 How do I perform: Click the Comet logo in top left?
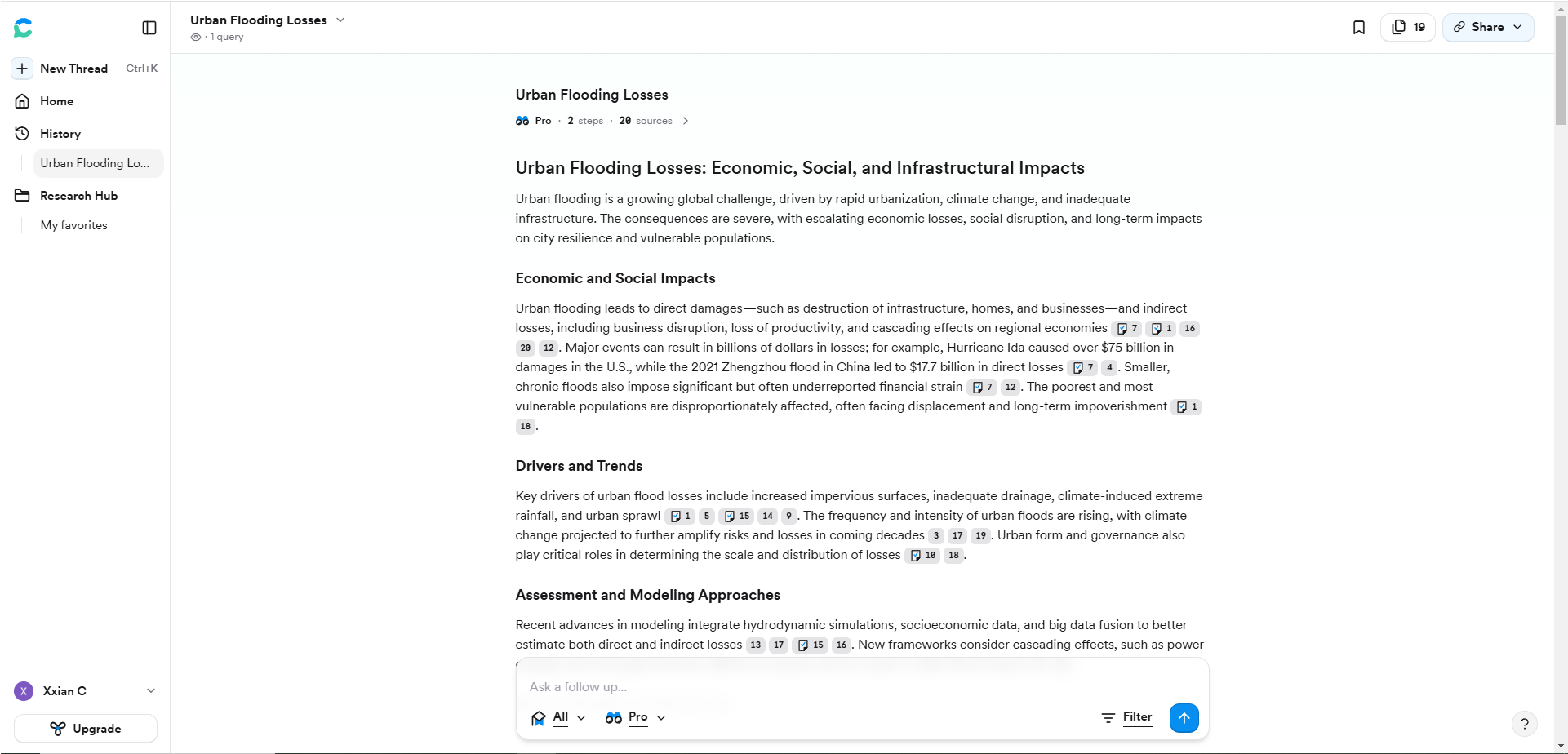(x=24, y=27)
